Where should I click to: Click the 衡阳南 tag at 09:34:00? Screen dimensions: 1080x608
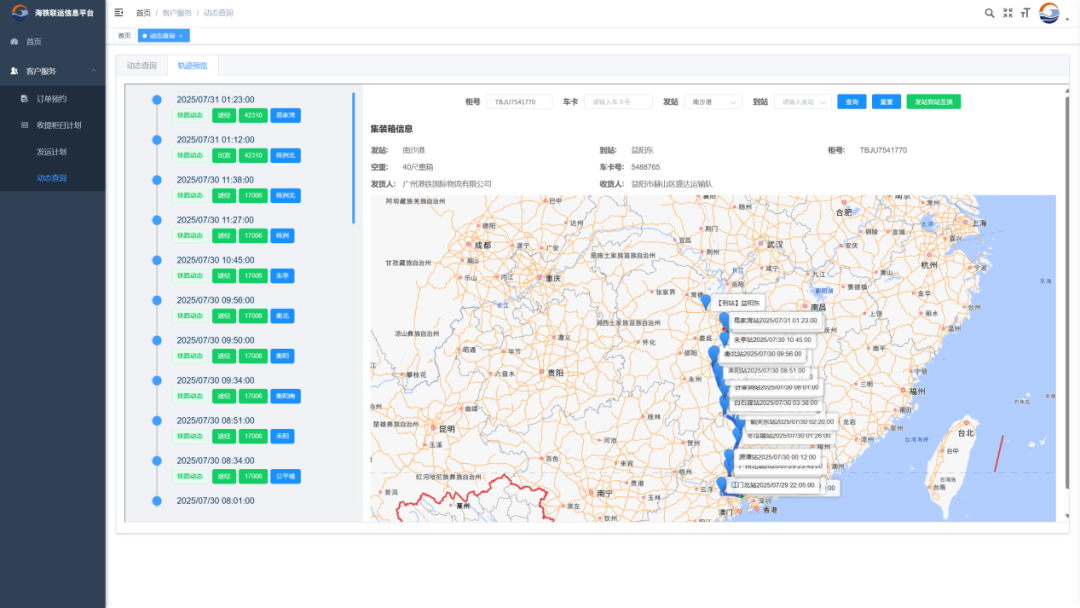285,396
